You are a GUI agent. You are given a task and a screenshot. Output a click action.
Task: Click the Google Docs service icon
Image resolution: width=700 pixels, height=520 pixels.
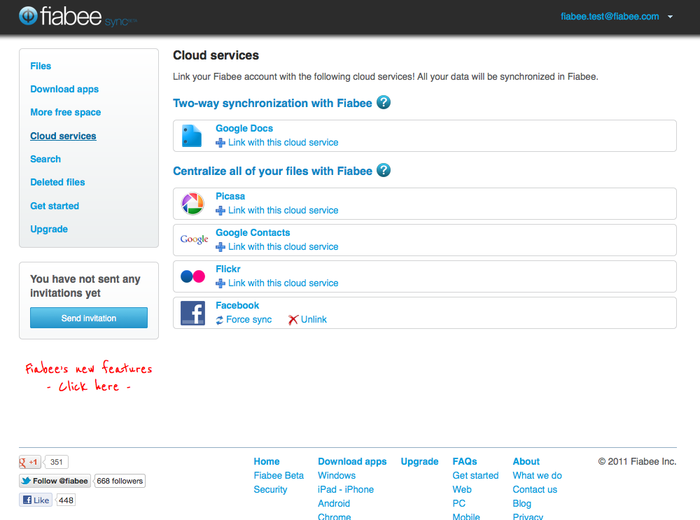click(x=192, y=136)
